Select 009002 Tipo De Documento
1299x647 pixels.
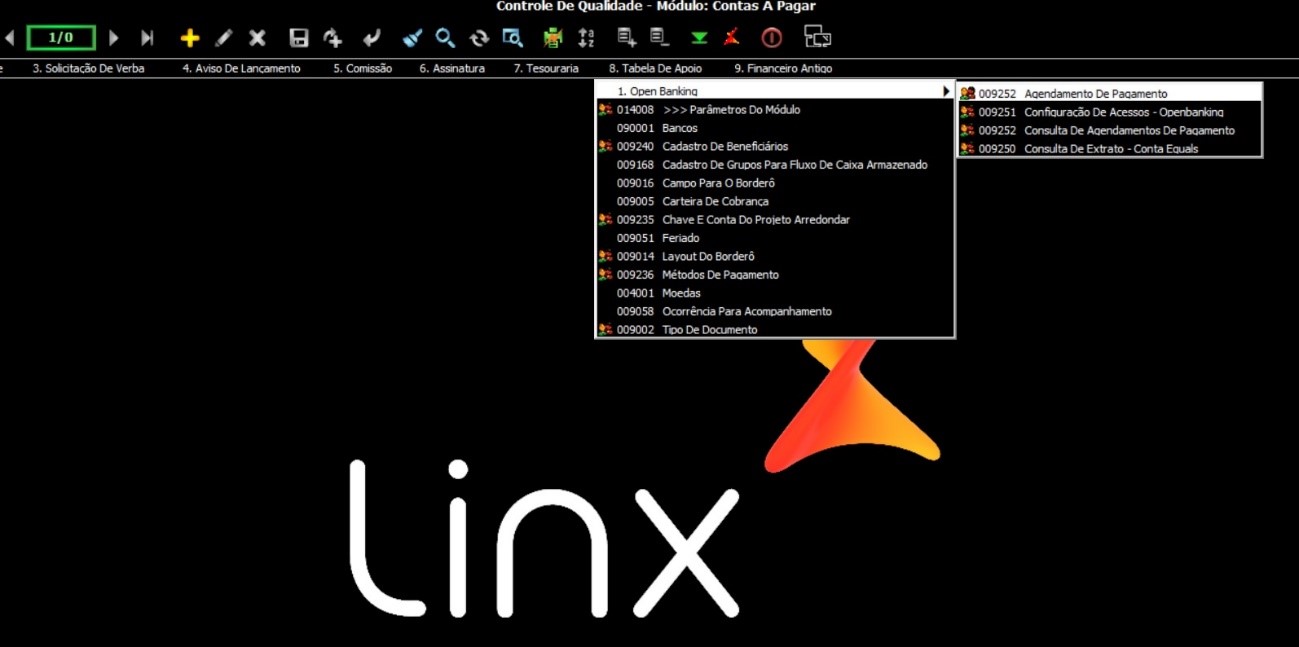[775, 329]
